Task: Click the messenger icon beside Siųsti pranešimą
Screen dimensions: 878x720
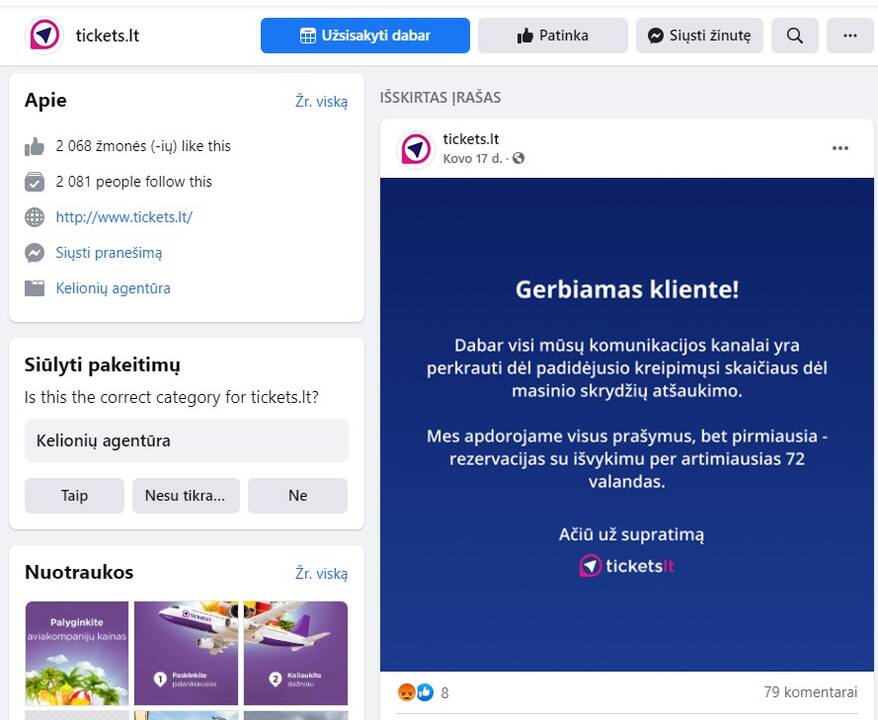Action: pos(34,253)
